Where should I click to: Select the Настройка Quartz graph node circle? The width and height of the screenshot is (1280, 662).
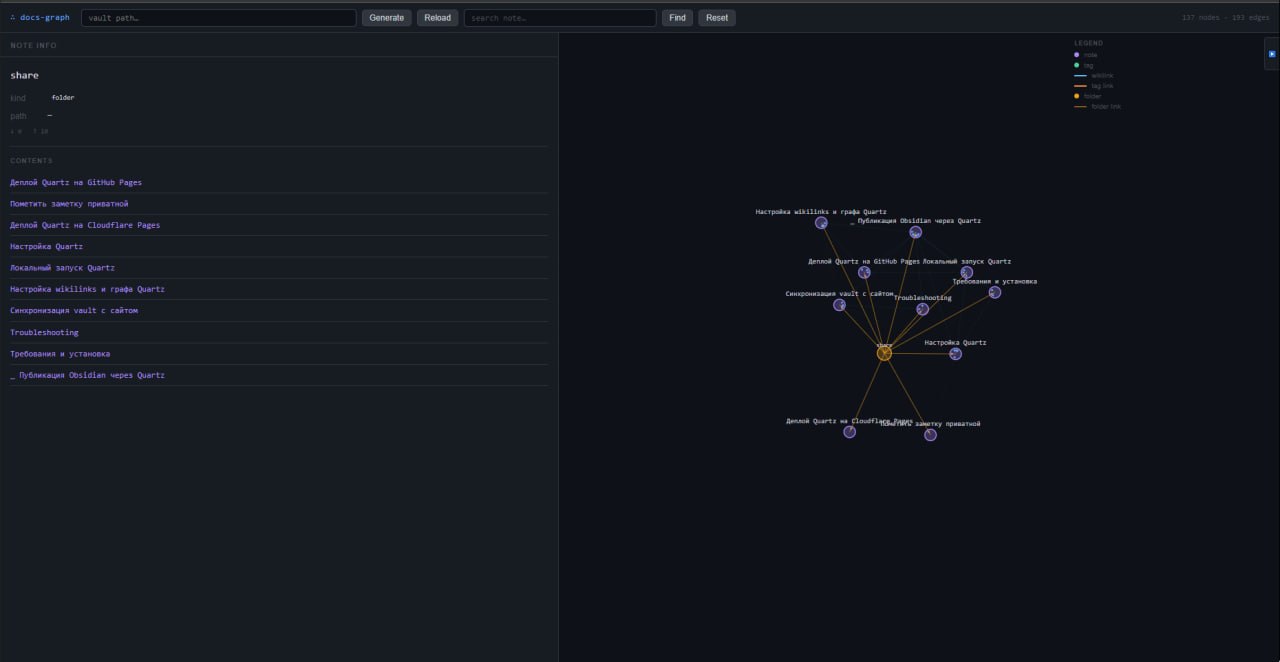[x=955, y=354]
